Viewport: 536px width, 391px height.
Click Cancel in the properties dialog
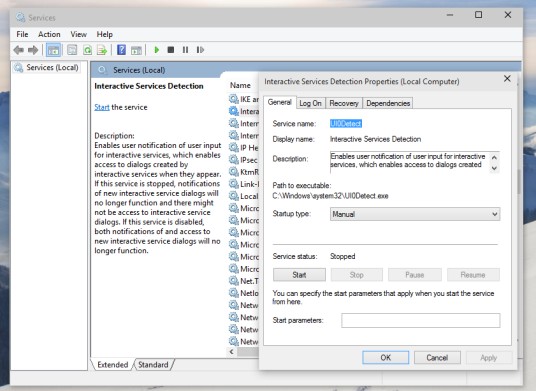pos(437,358)
